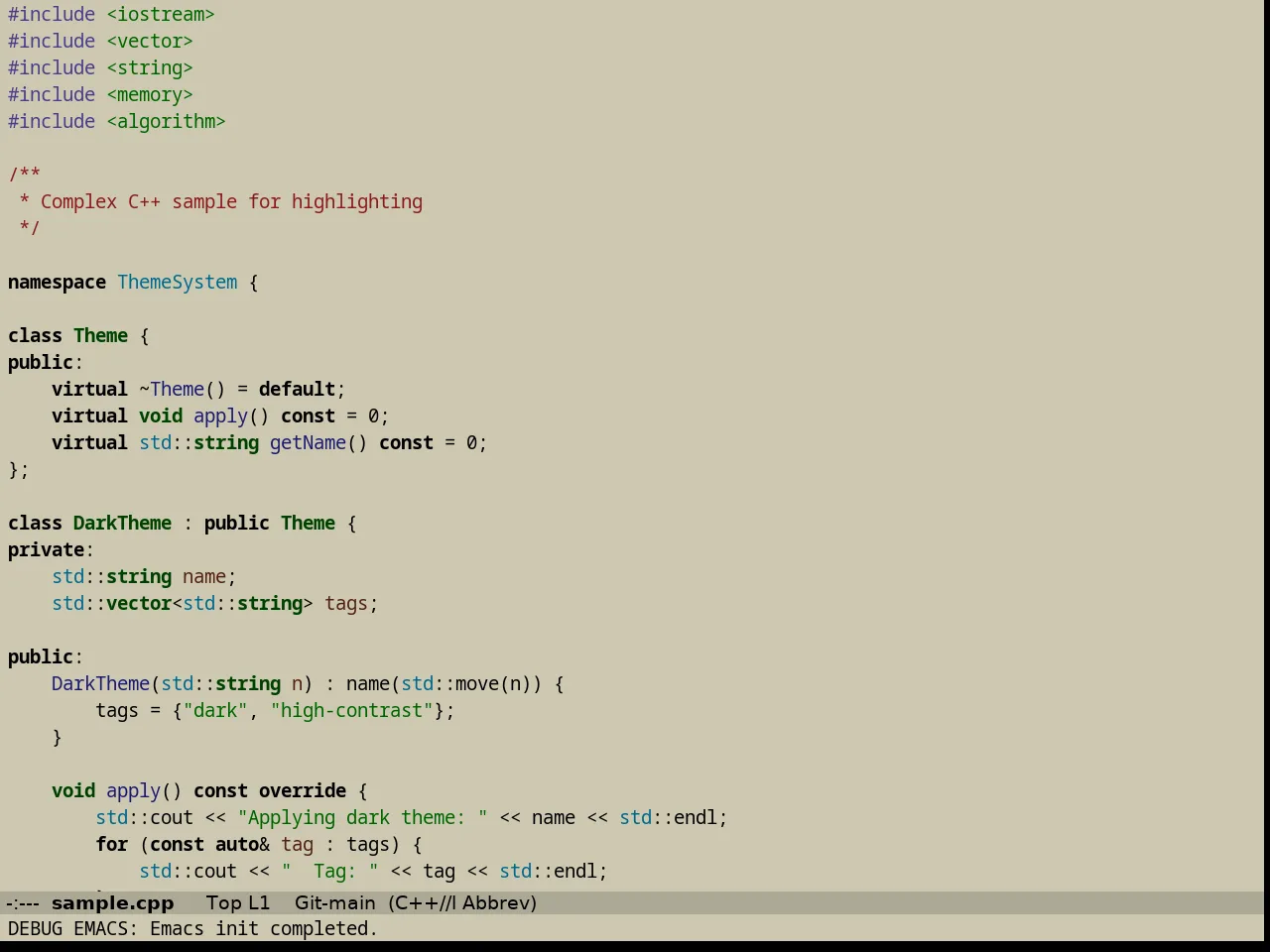Click the opening '/**' of the comment block
Screen dimensions: 1270x952
pos(24,176)
